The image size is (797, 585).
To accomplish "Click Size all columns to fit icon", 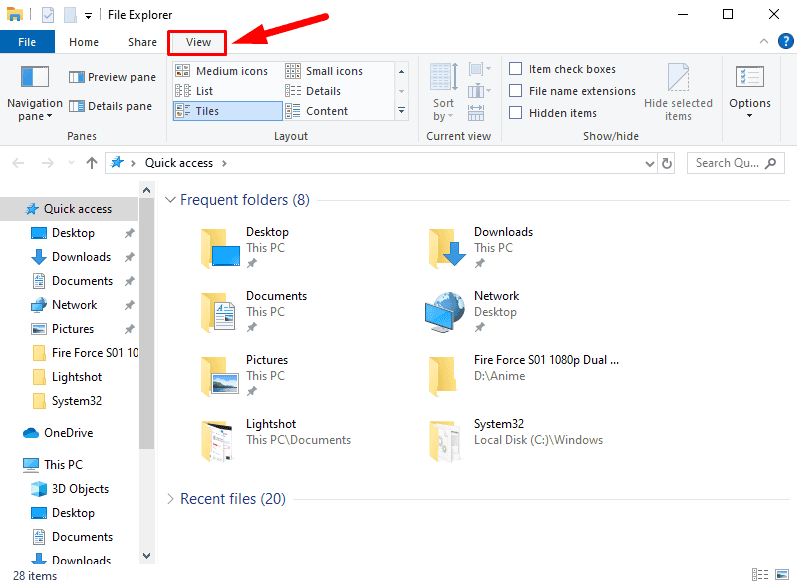I will [x=476, y=113].
